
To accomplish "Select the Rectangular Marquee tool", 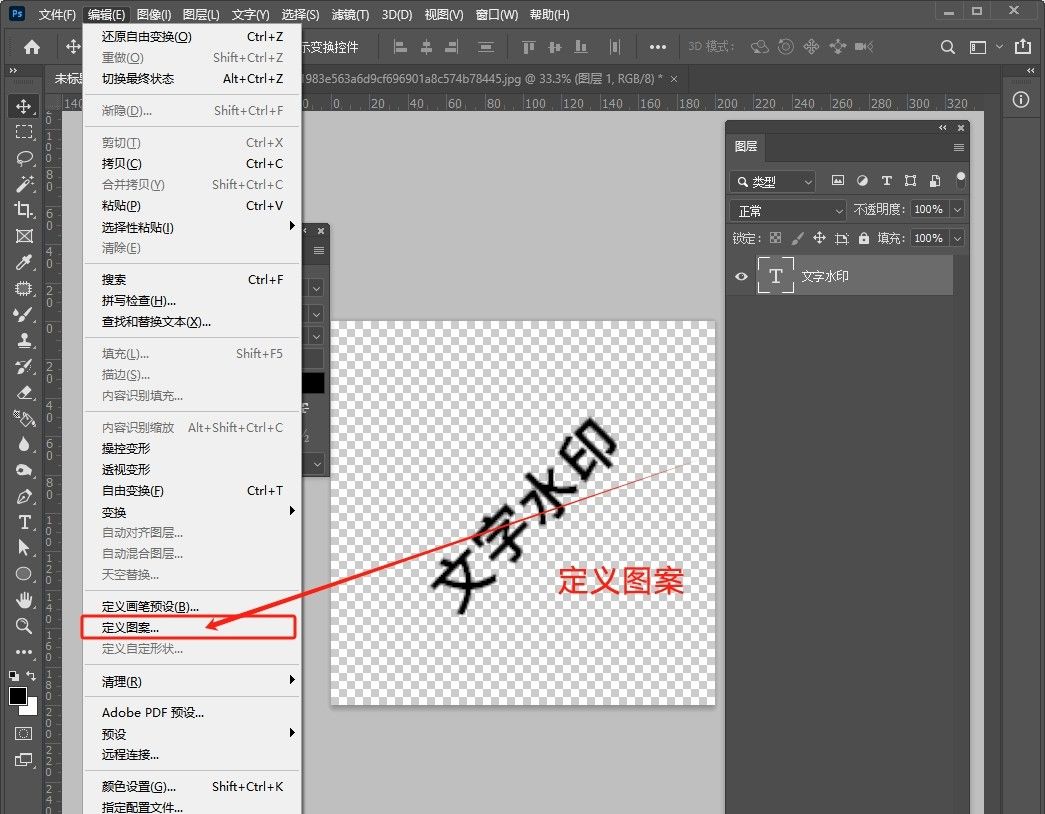I will point(24,132).
